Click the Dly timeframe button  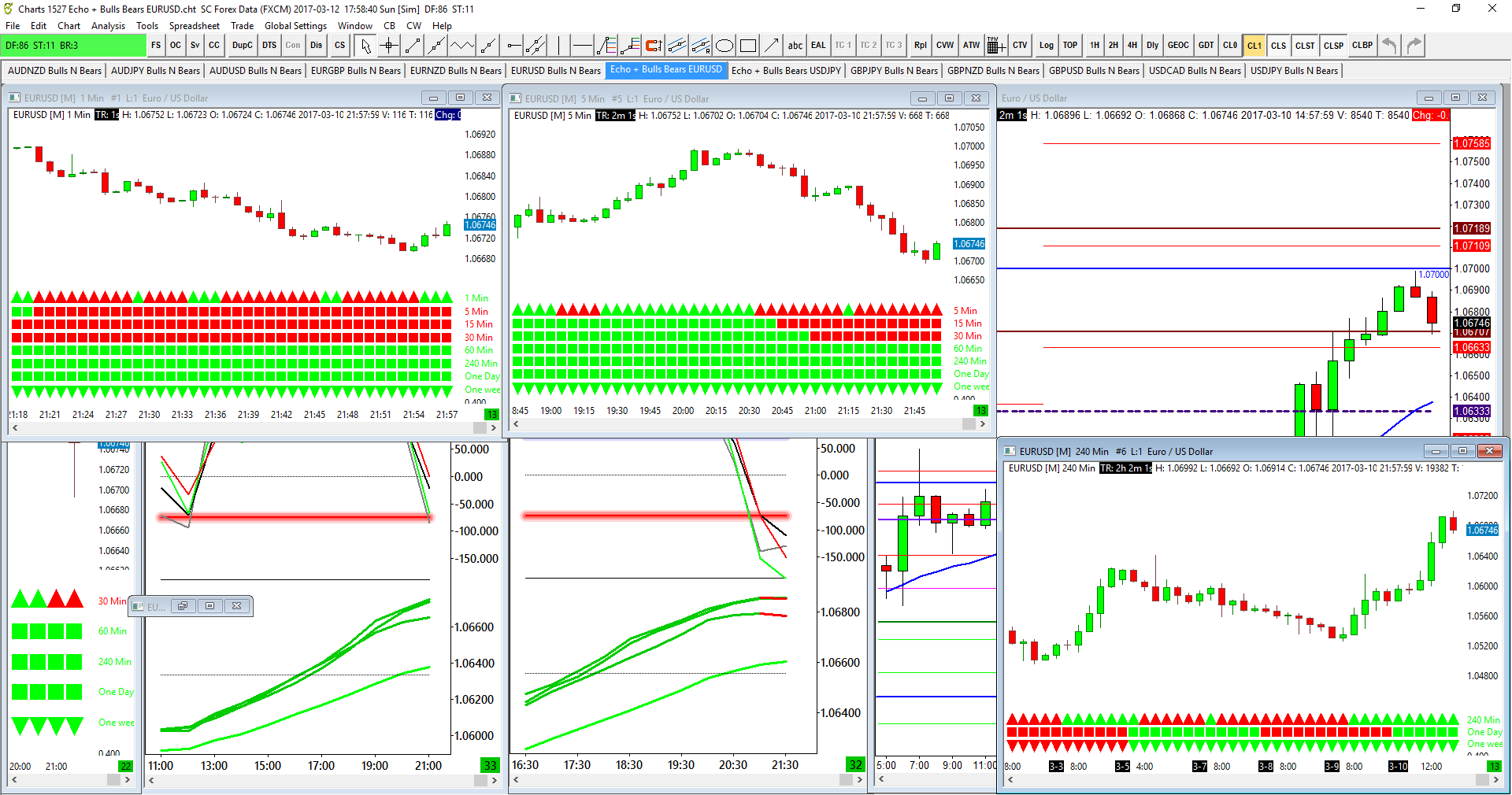[1152, 46]
